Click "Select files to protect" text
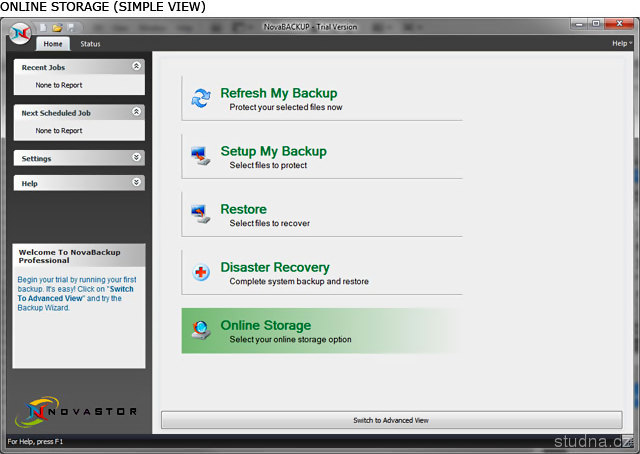The height and width of the screenshot is (454, 640). pos(268,165)
